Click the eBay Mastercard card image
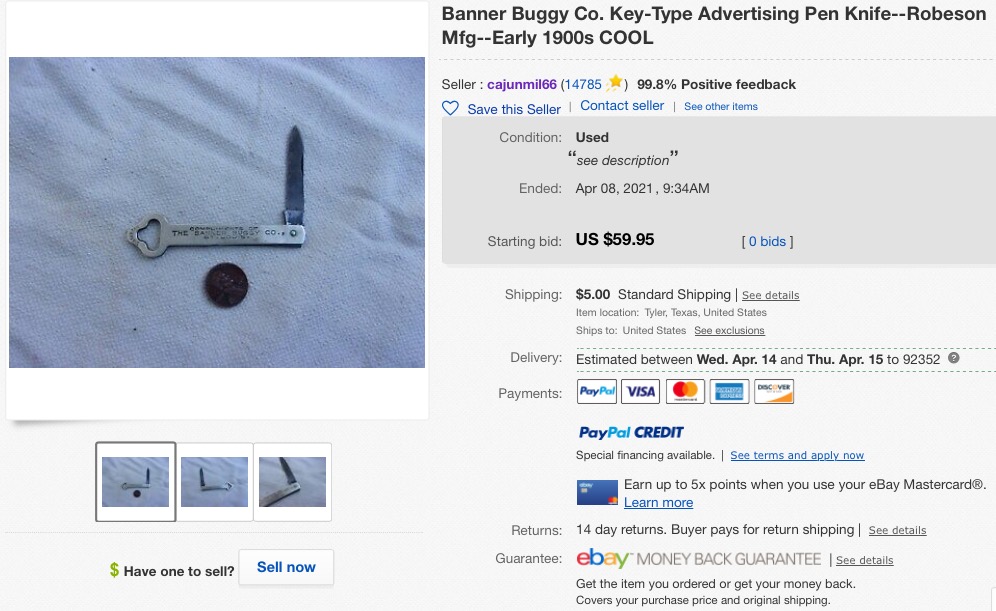The height and width of the screenshot is (611, 996). point(597,493)
